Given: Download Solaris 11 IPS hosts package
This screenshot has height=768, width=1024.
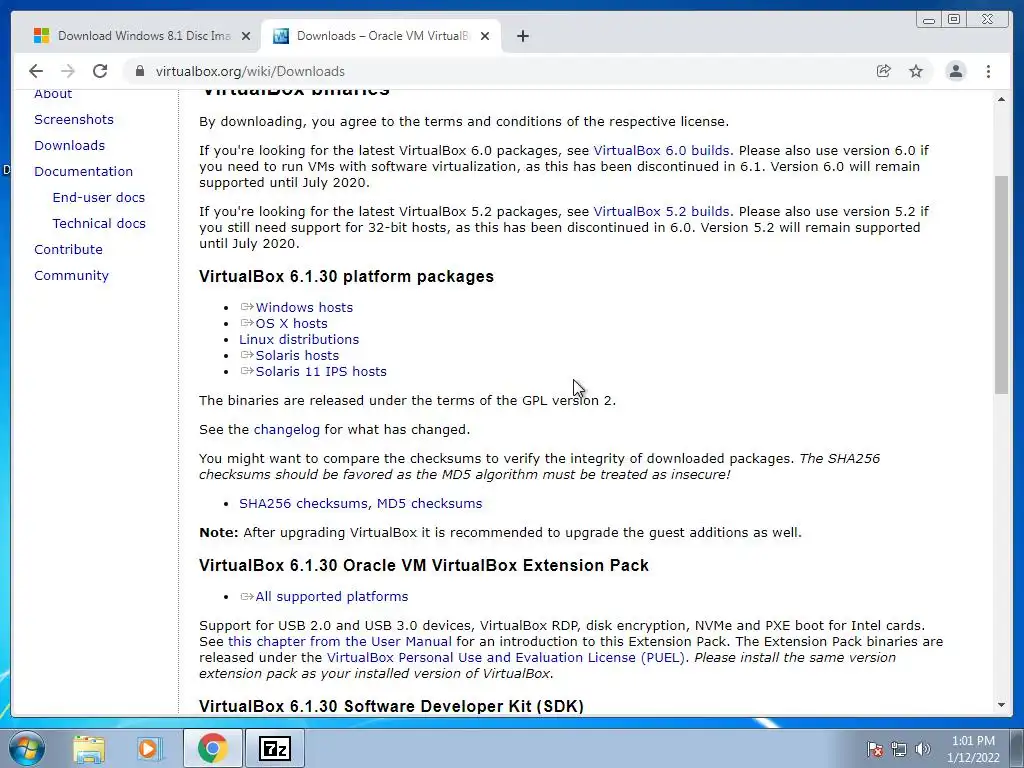Looking at the screenshot, I should (x=321, y=372).
